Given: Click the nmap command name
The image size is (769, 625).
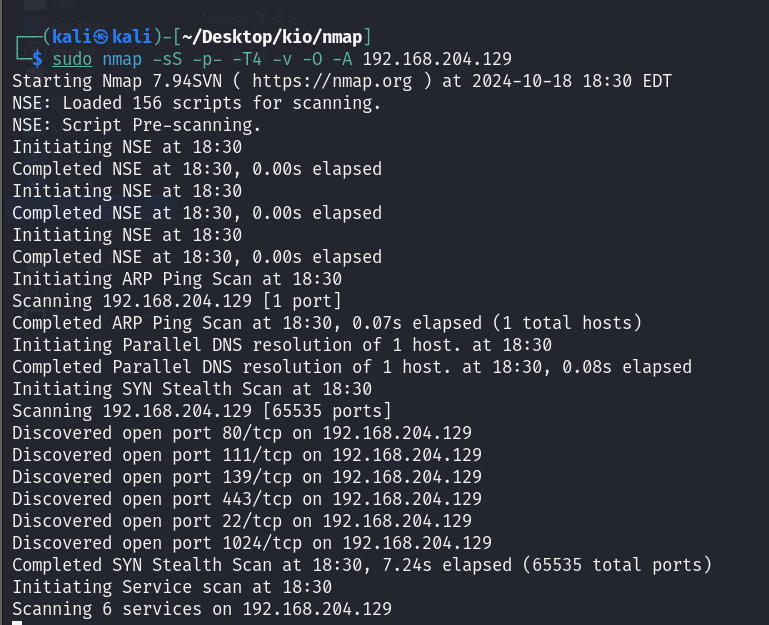Looking at the screenshot, I should click(x=122, y=59).
